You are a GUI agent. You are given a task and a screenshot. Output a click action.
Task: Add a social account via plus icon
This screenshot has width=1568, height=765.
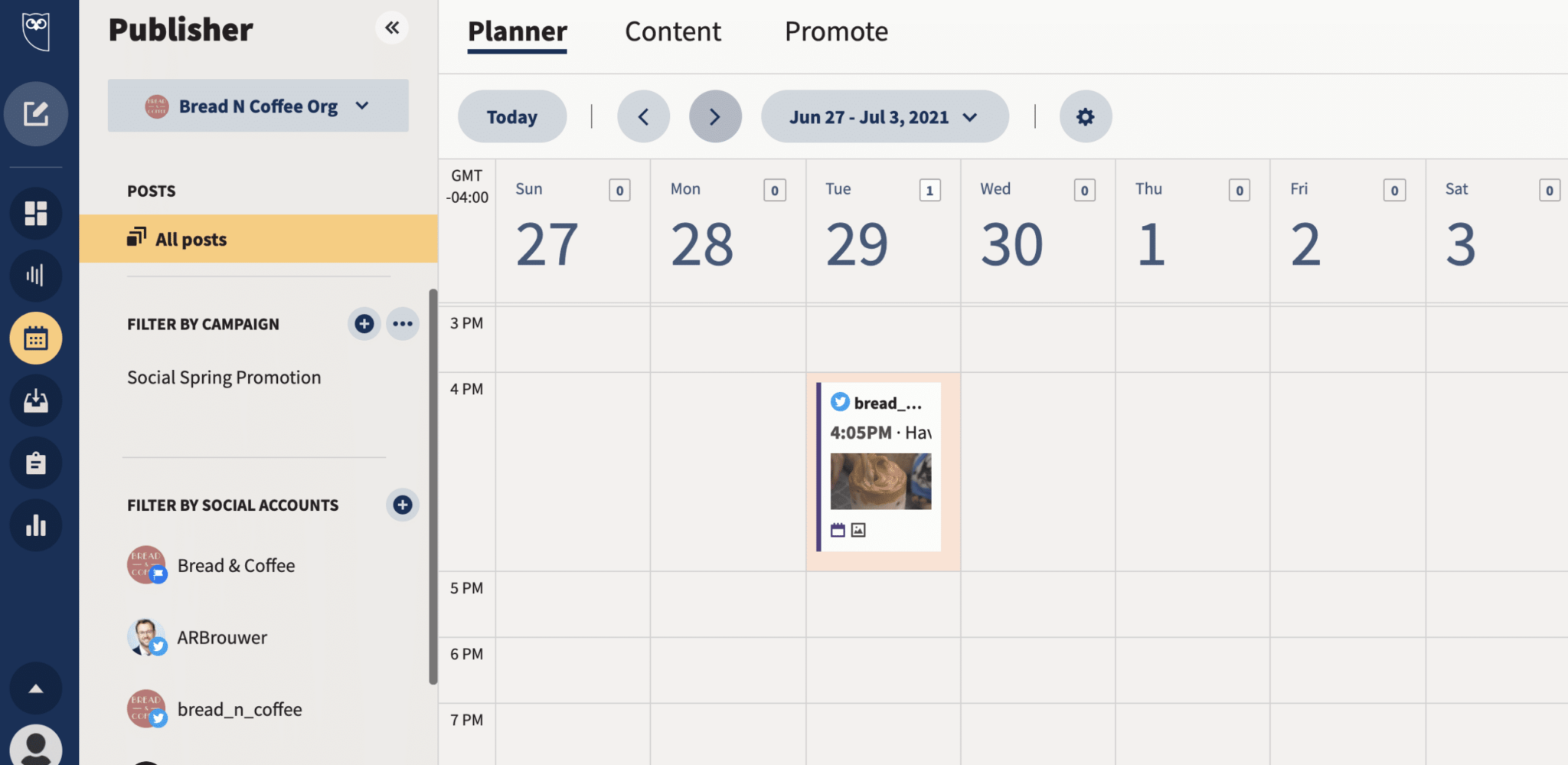click(x=402, y=505)
